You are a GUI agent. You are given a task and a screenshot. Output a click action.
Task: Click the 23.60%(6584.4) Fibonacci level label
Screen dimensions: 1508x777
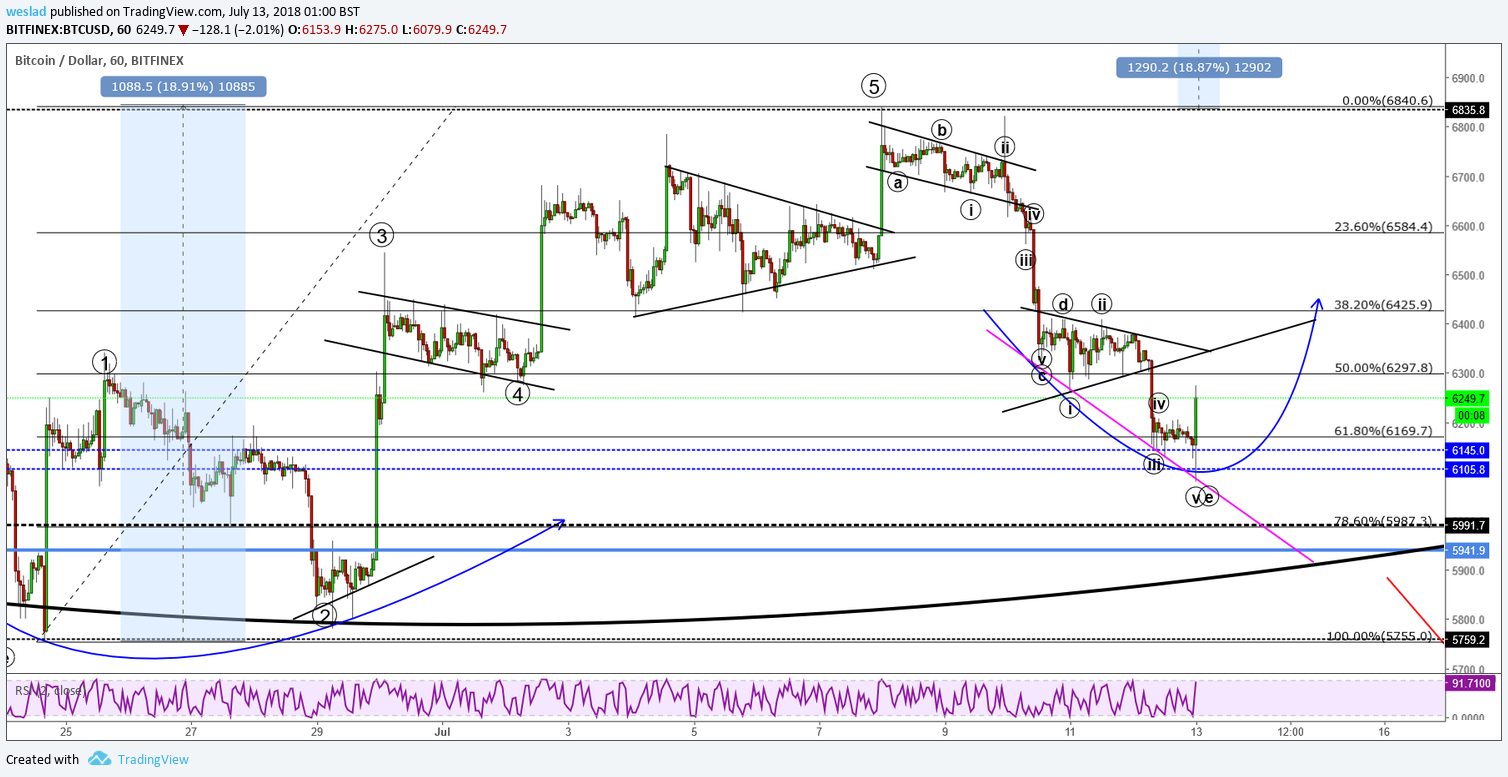1384,227
